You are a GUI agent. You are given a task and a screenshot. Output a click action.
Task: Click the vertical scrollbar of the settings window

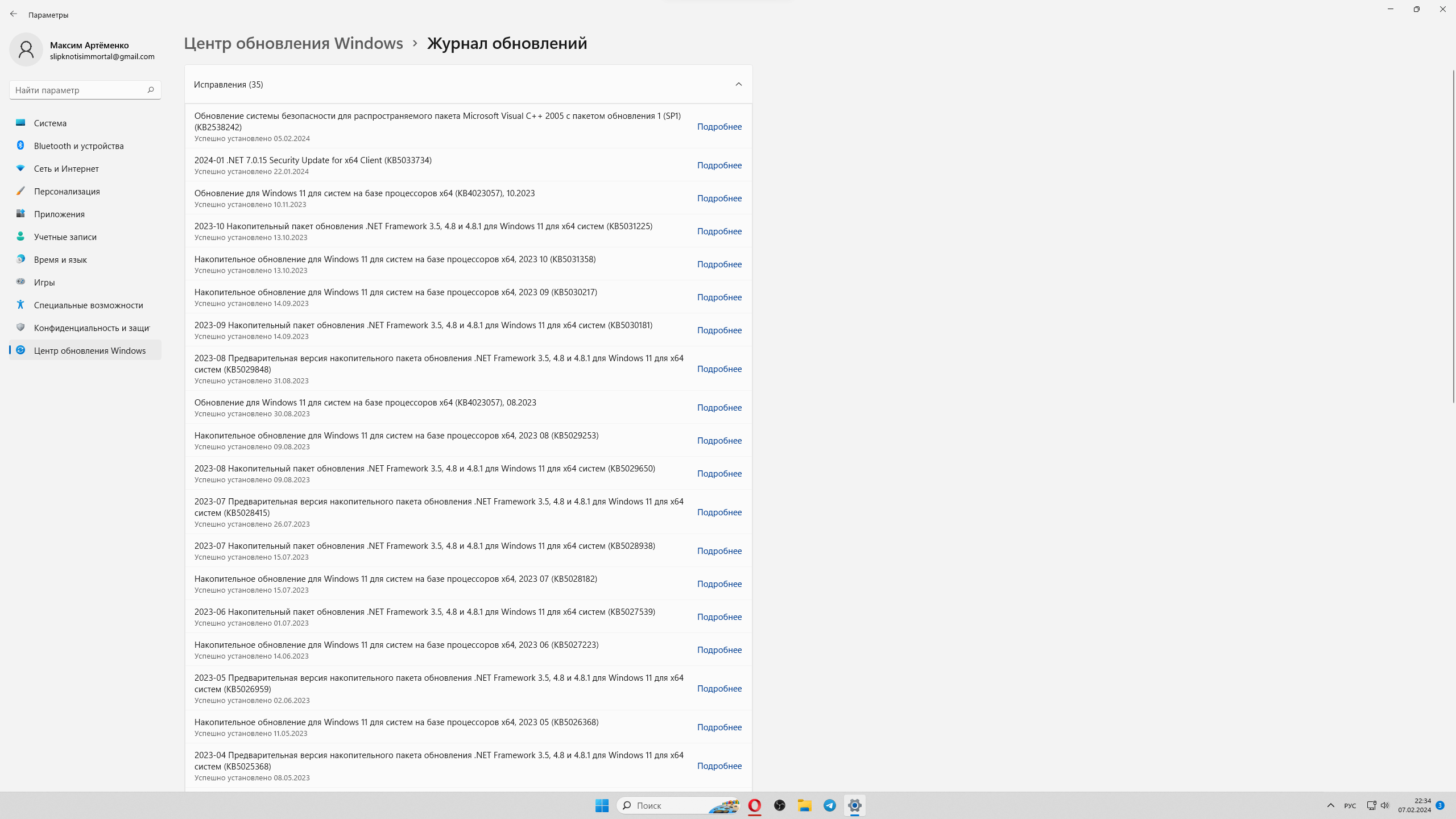[1453, 235]
